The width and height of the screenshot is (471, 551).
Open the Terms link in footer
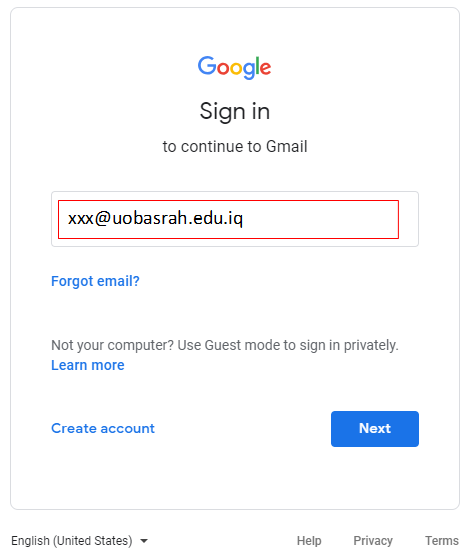[442, 540]
